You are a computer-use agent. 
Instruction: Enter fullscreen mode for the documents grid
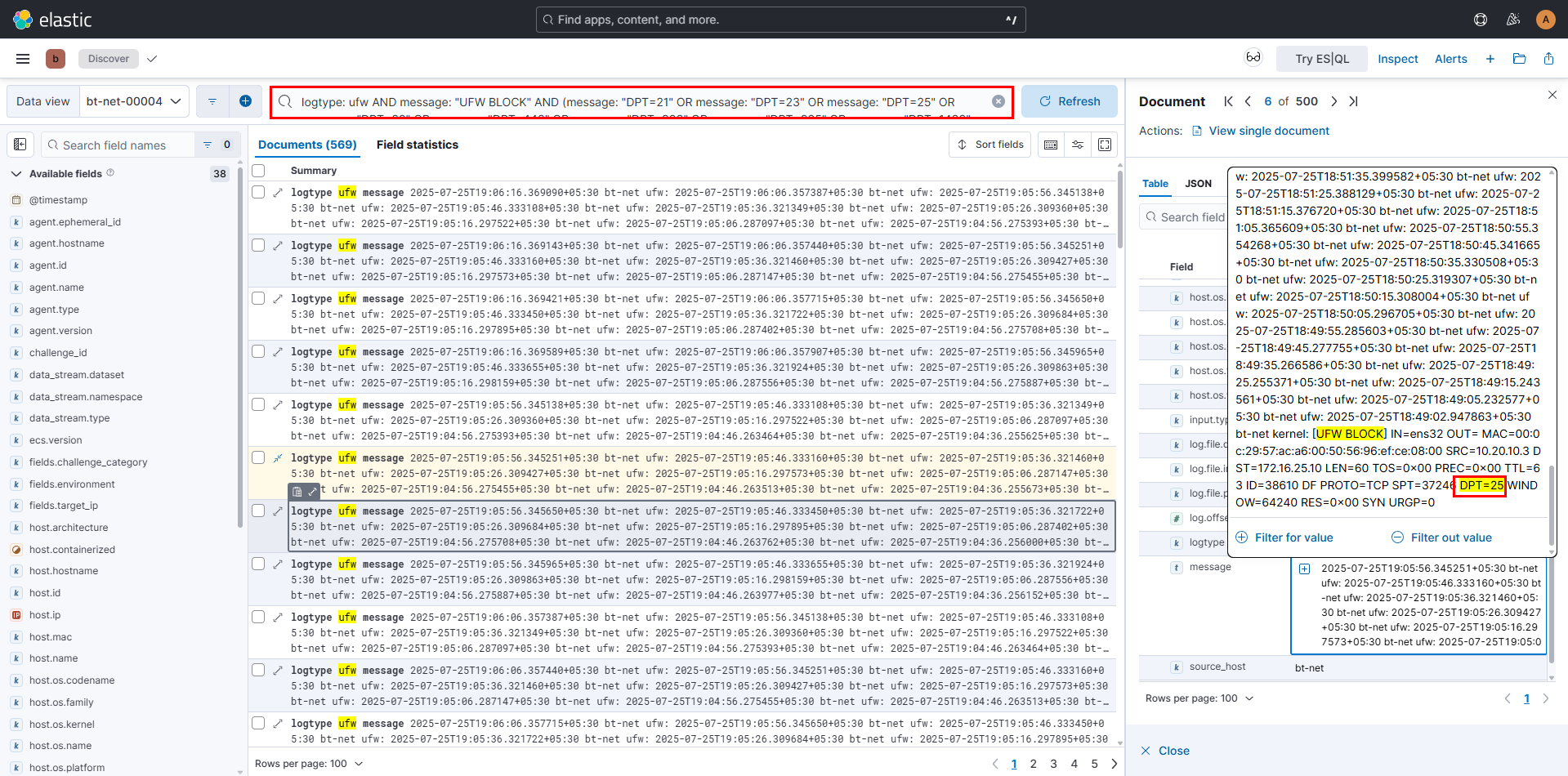pyautogui.click(x=1105, y=145)
